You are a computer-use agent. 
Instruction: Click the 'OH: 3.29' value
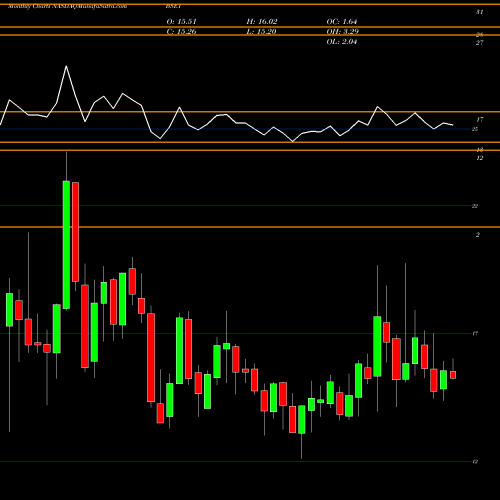(x=342, y=32)
